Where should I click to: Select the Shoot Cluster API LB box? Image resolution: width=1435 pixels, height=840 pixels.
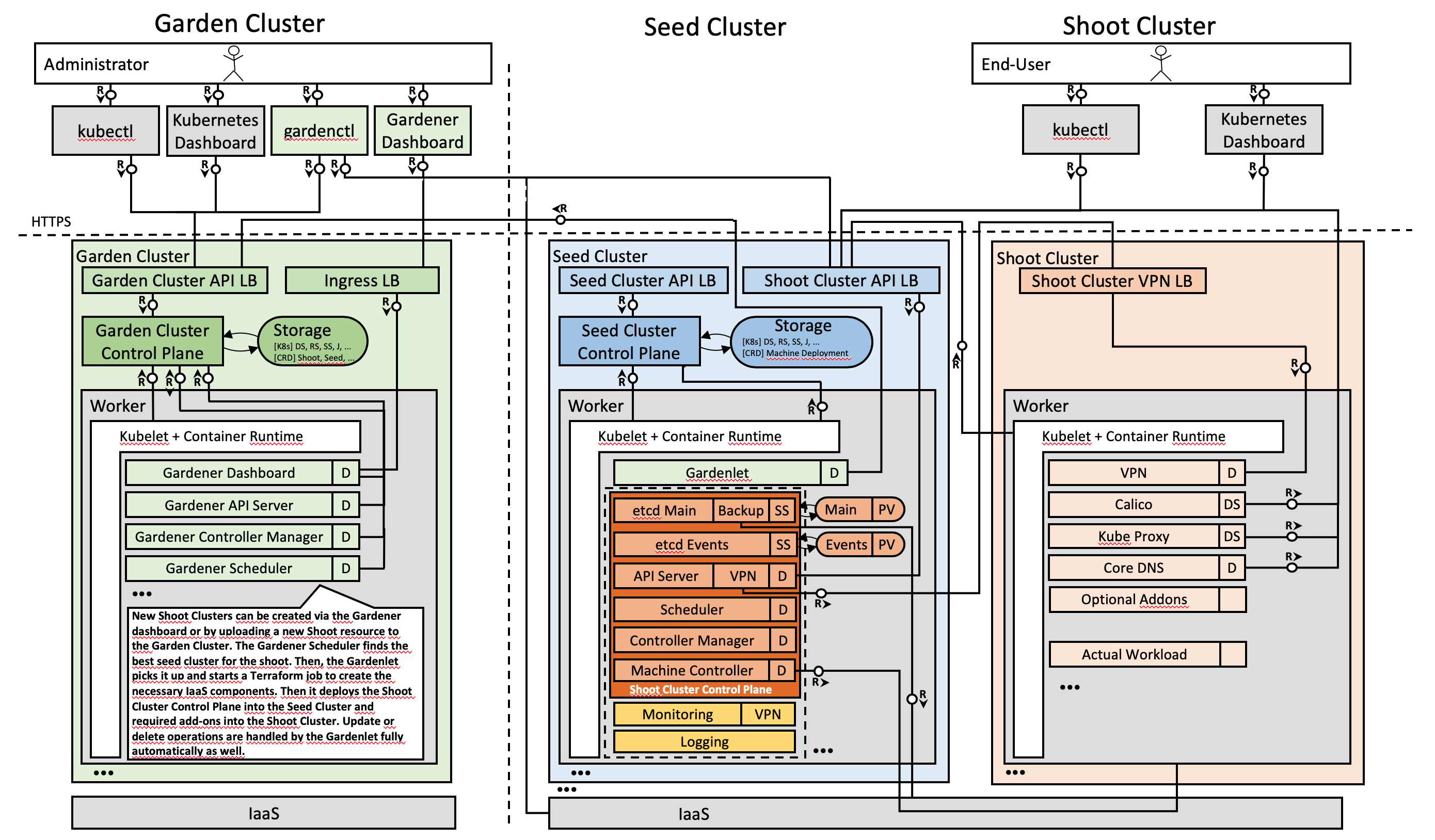click(841, 281)
